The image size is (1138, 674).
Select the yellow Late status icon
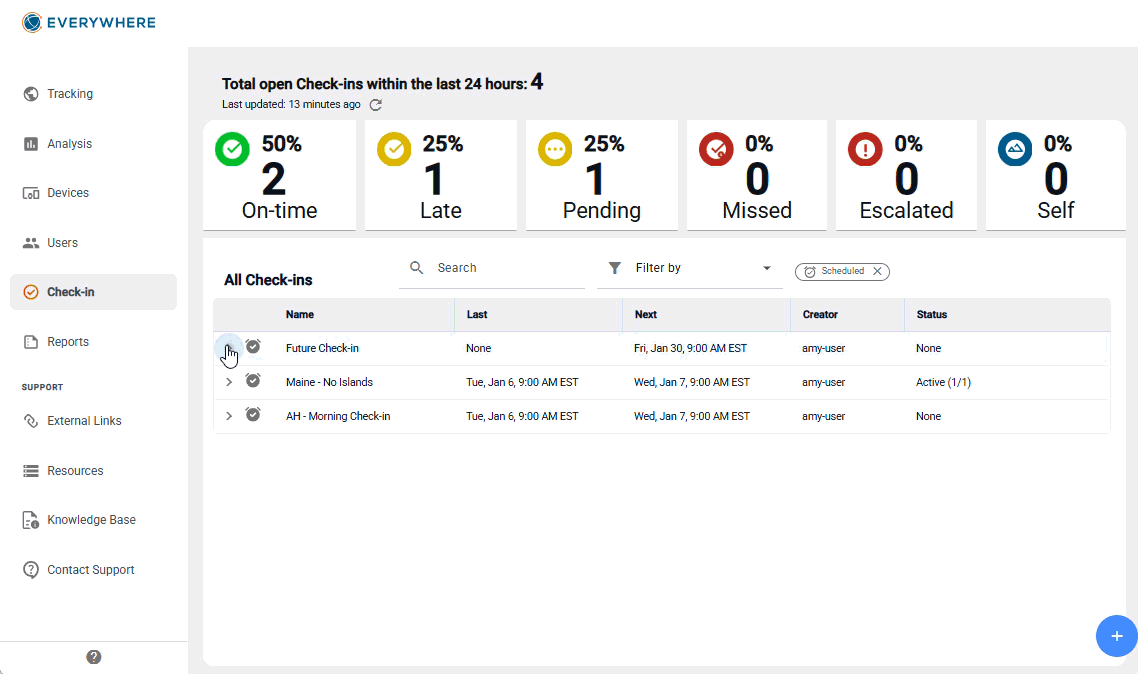click(x=394, y=149)
